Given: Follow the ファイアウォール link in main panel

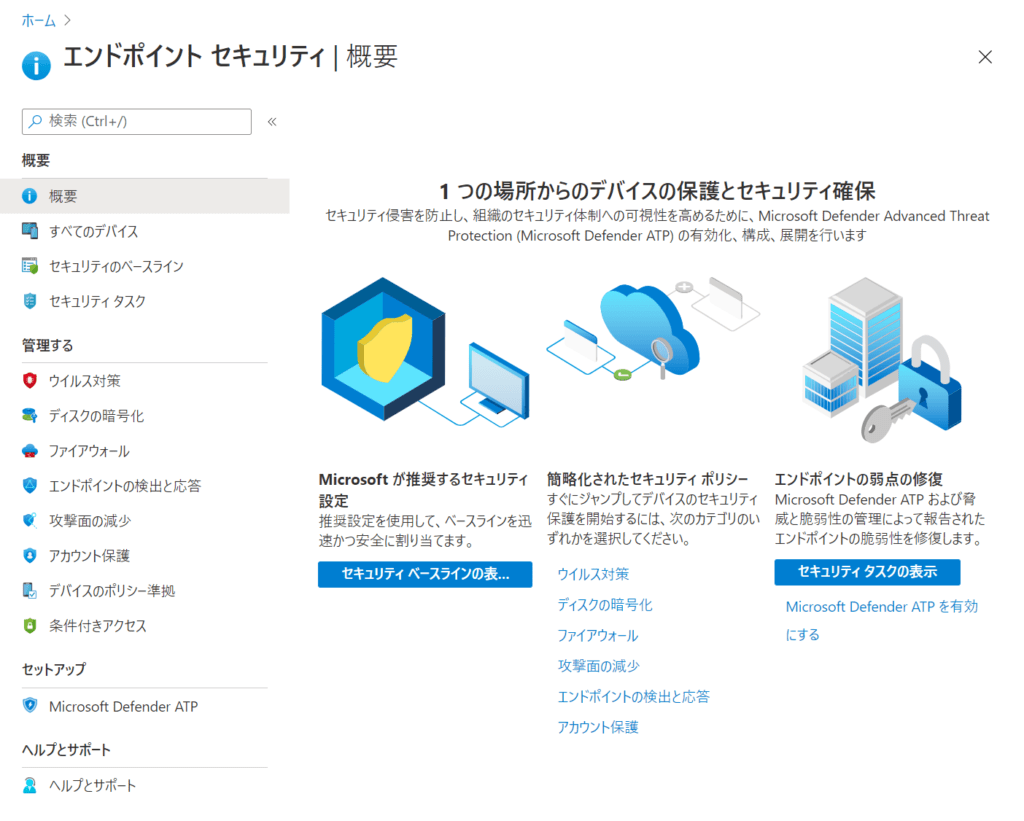Looking at the screenshot, I should click(598, 636).
